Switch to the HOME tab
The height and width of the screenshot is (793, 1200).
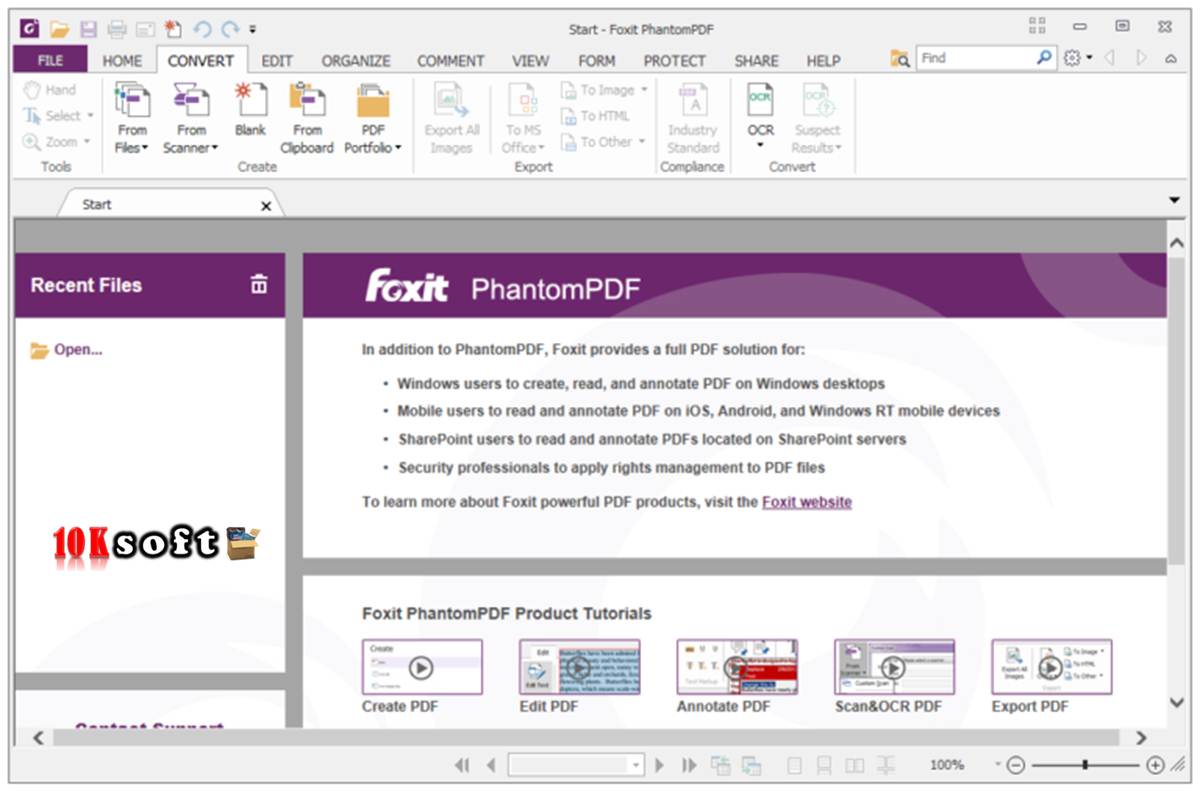point(122,60)
